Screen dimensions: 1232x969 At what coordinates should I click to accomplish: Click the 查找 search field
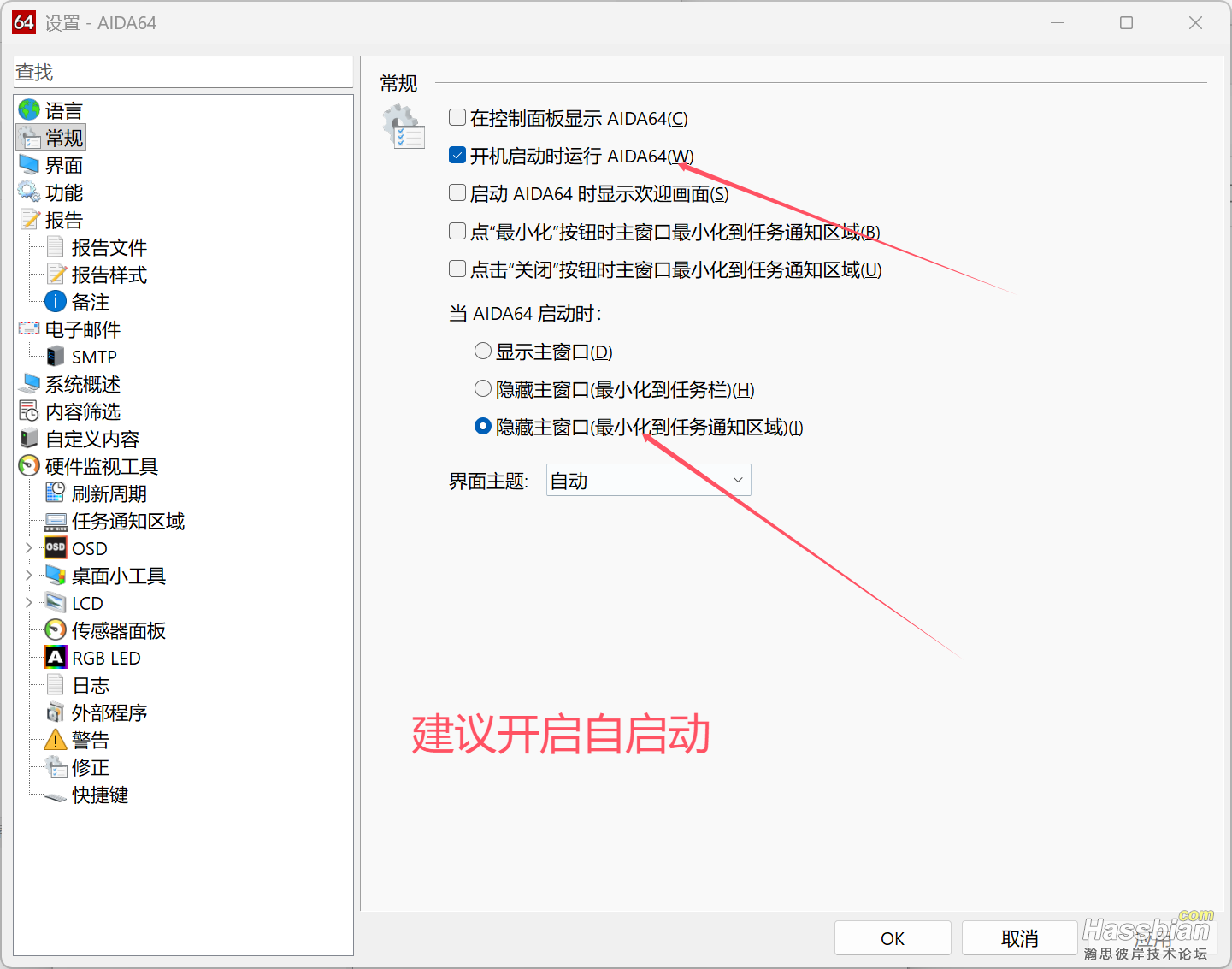point(183,72)
